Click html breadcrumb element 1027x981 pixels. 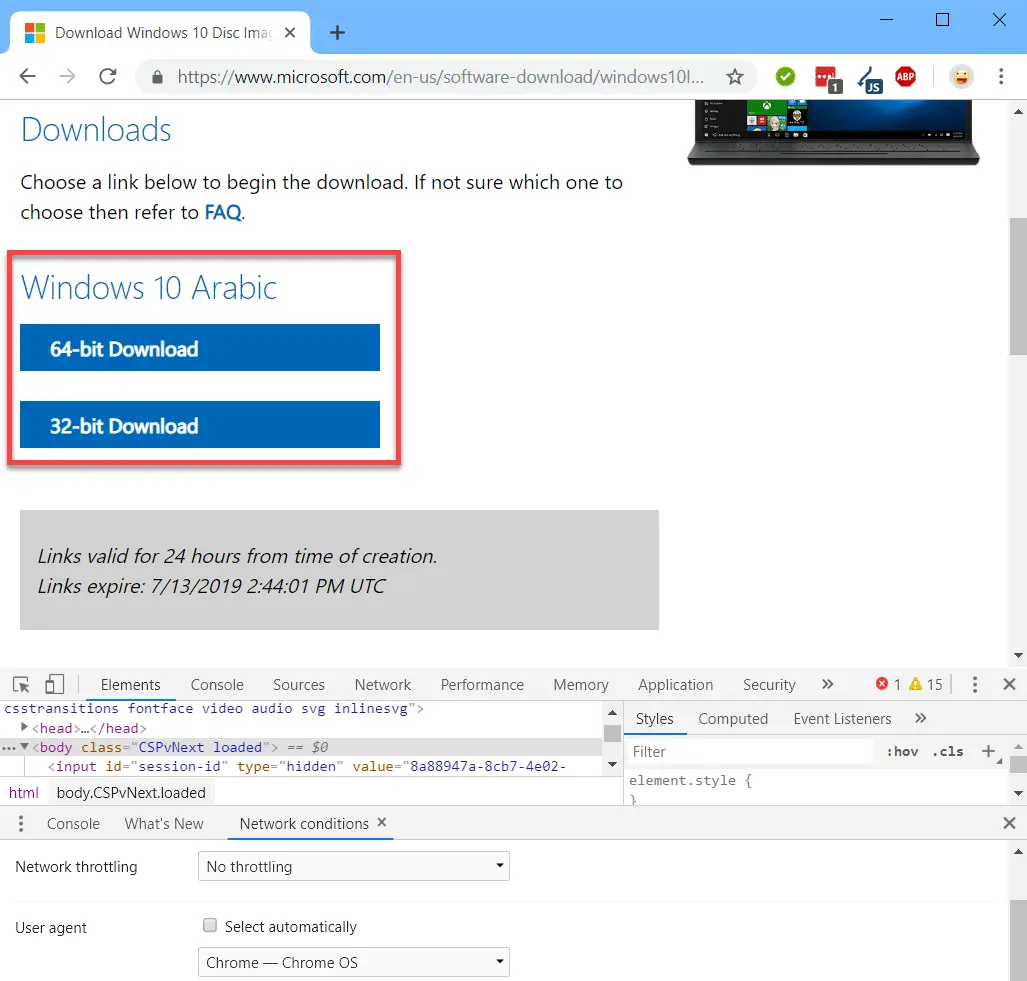24,792
